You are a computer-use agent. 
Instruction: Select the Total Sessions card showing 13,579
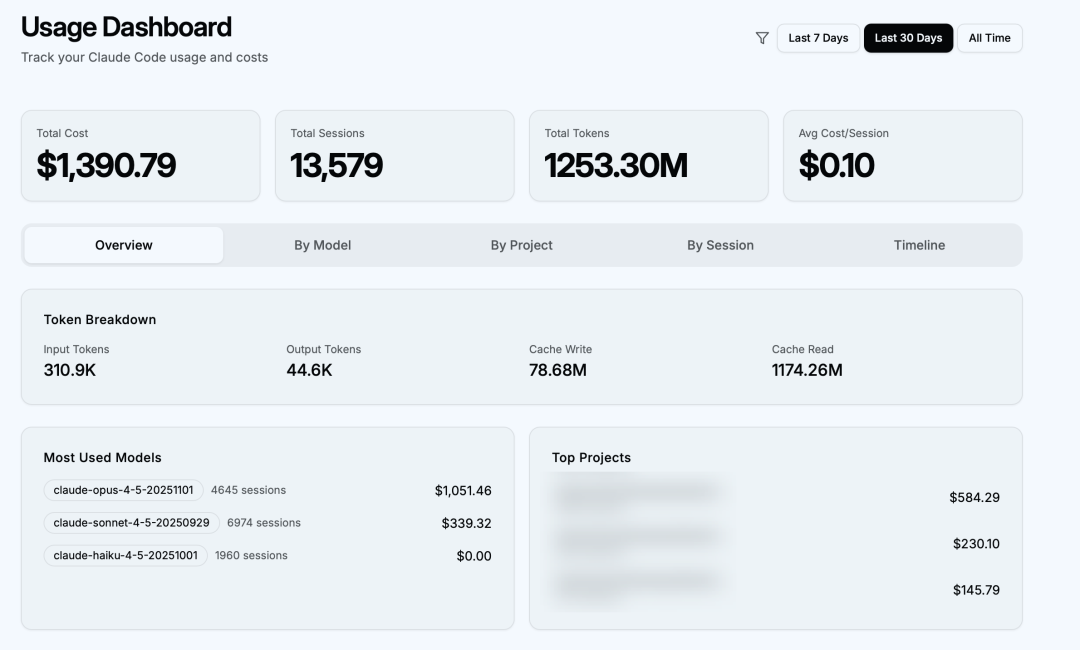click(394, 155)
